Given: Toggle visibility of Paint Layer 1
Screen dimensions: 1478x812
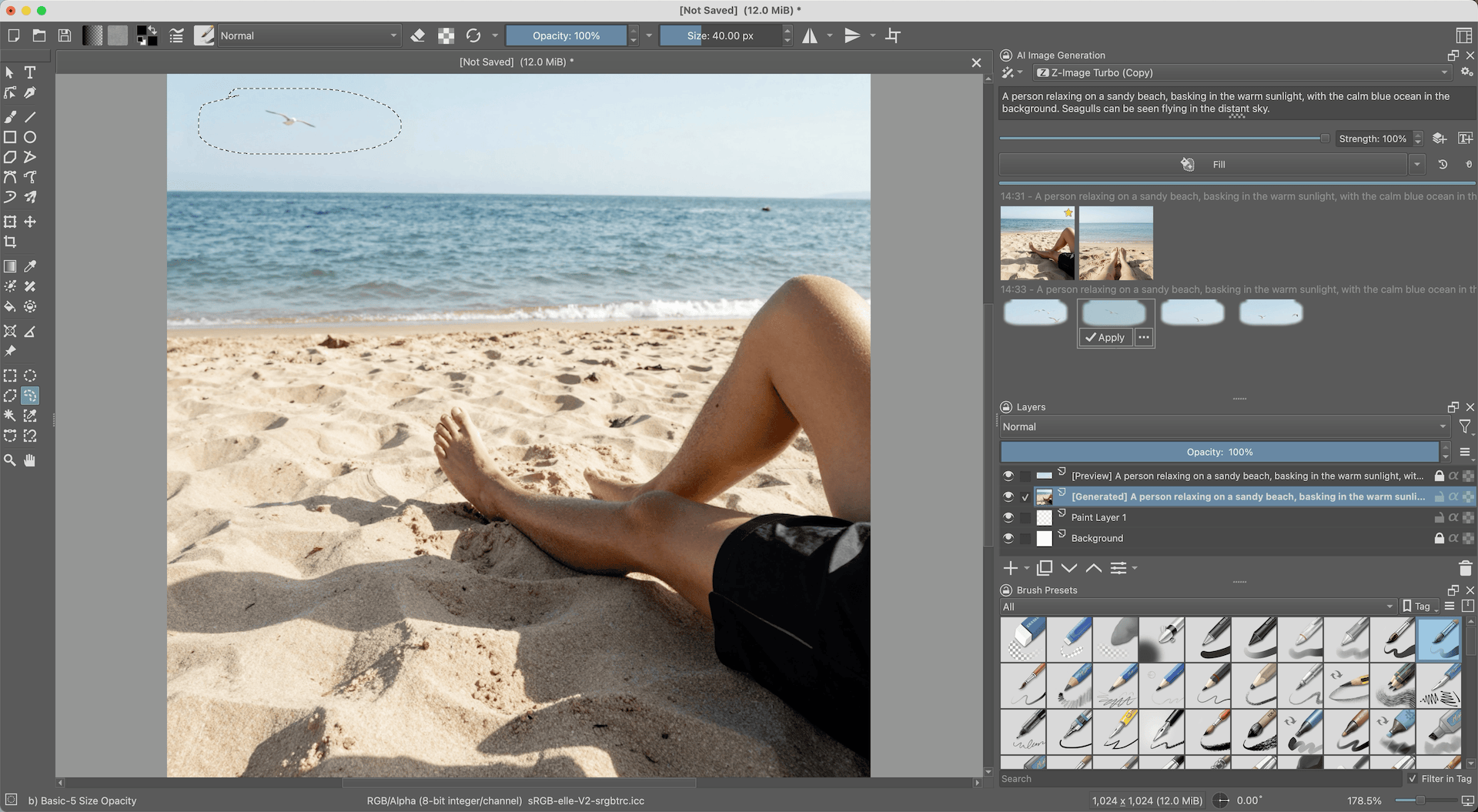Looking at the screenshot, I should point(1008,517).
